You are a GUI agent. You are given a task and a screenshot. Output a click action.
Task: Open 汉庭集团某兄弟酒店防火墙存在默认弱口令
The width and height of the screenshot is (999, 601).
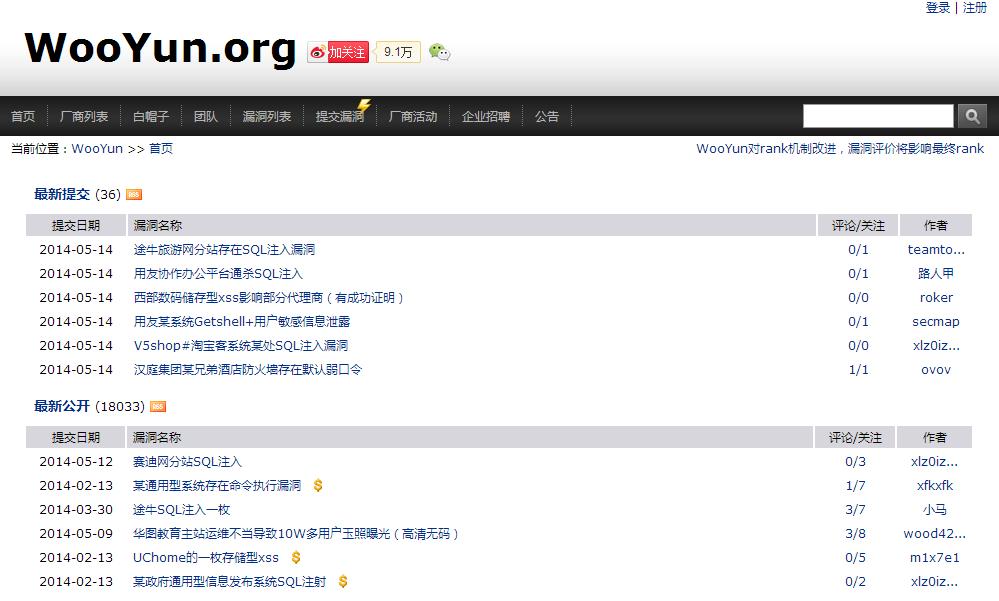pyautogui.click(x=248, y=370)
